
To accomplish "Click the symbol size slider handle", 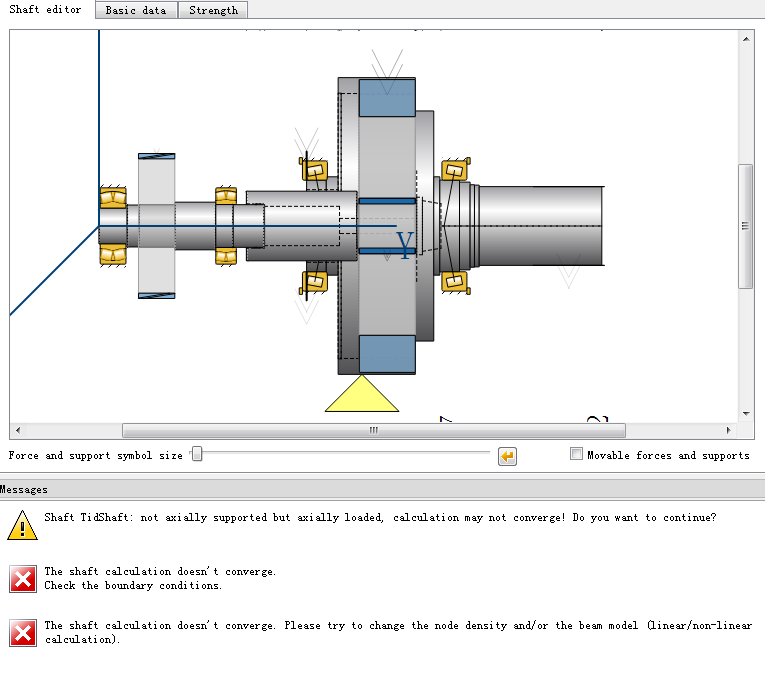I will point(197,455).
